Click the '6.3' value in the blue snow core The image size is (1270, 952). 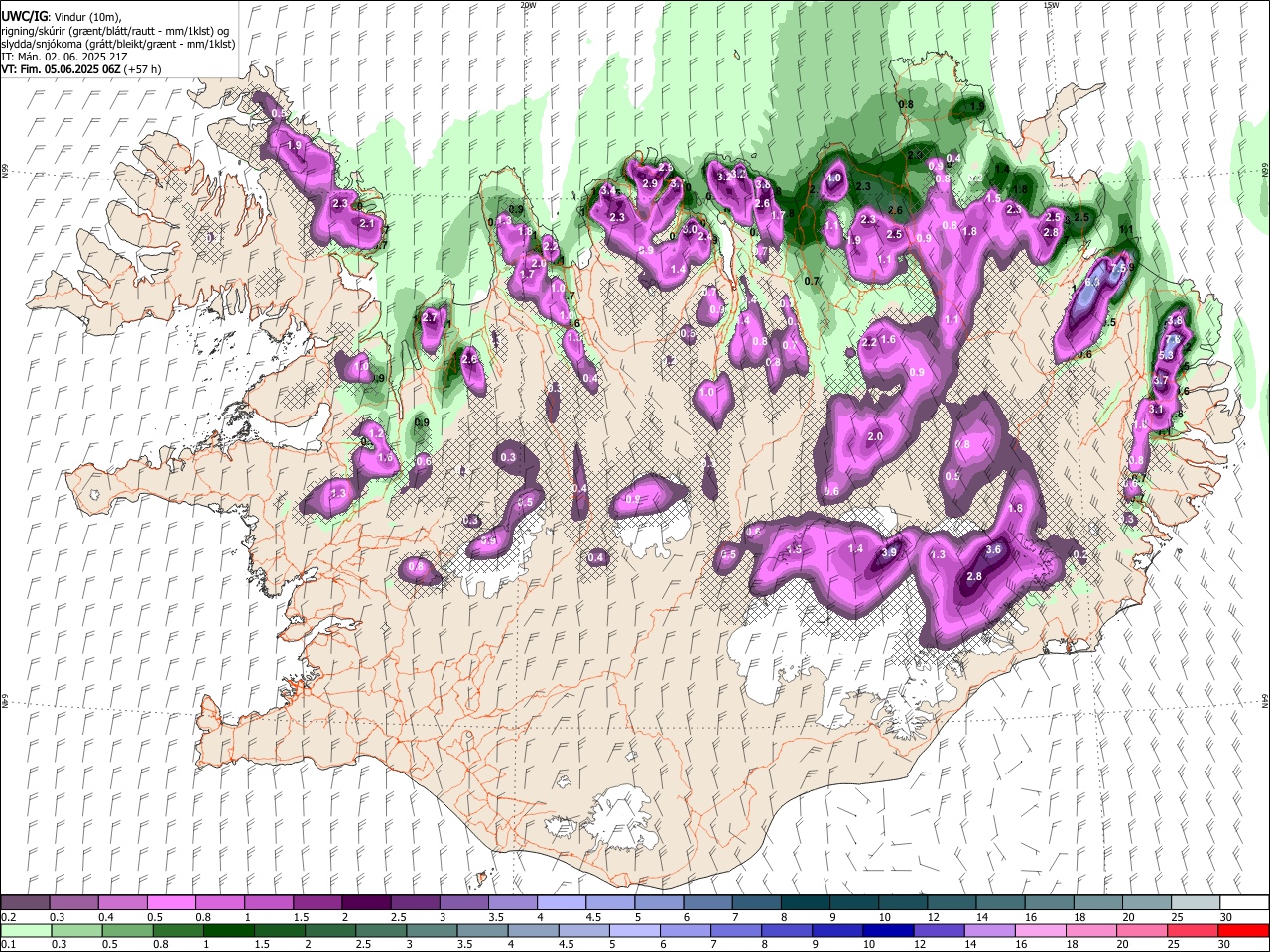coord(1092,283)
